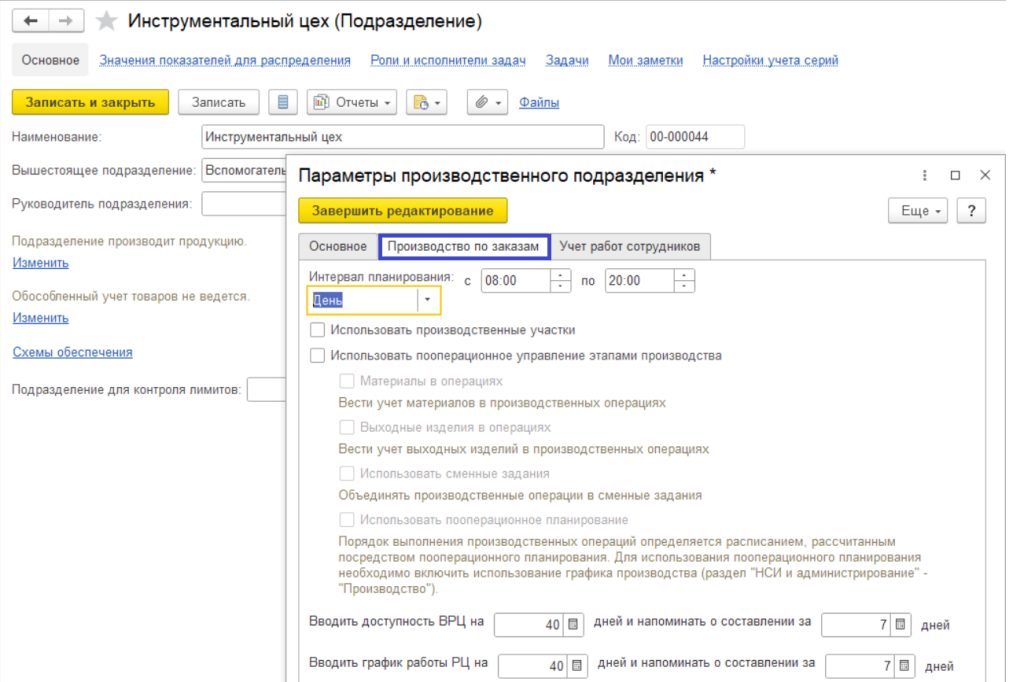
Task: Open help with the question mark button
Action: (x=971, y=211)
